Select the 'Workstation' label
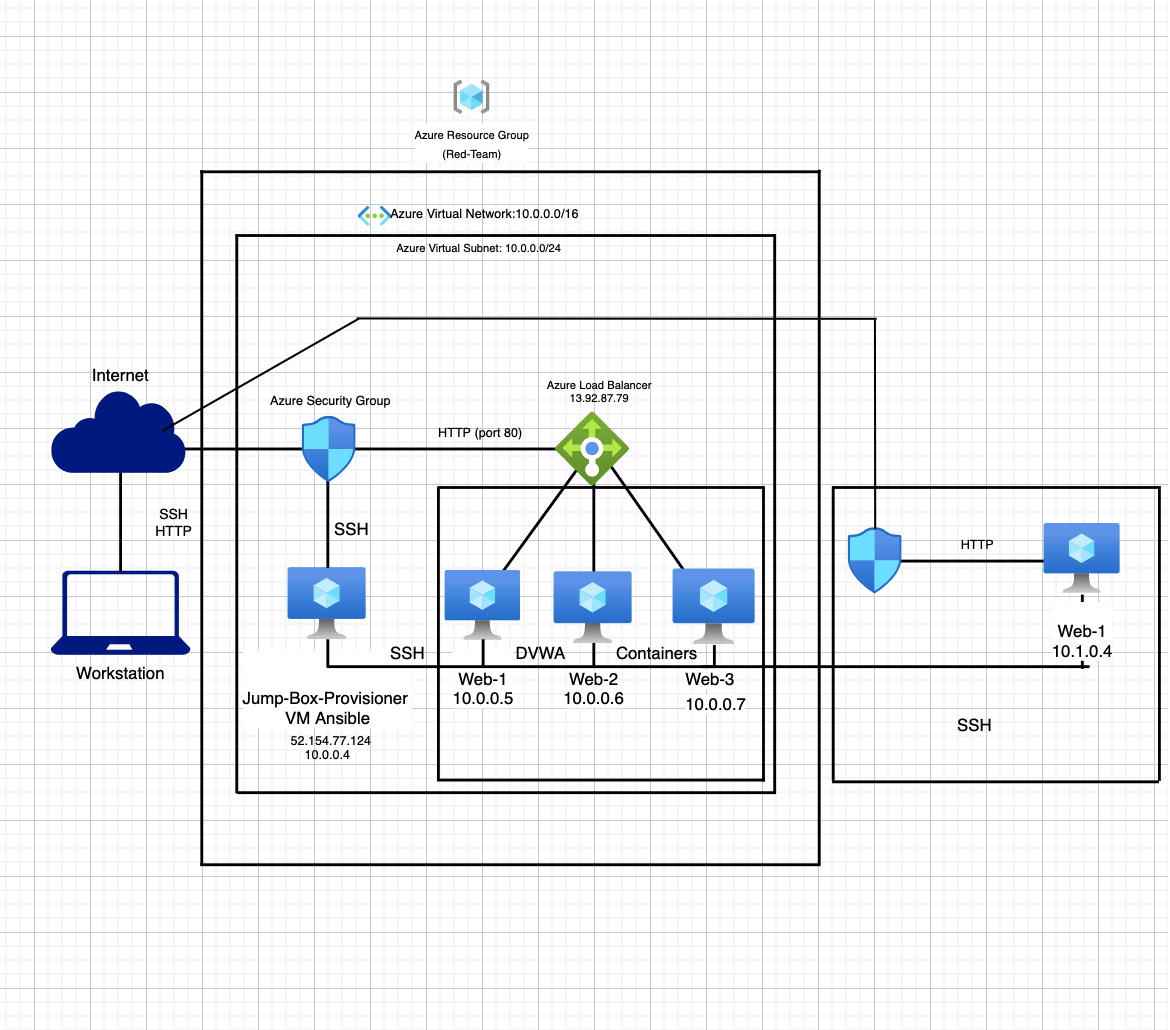This screenshot has width=1170, height=1030. coord(120,673)
